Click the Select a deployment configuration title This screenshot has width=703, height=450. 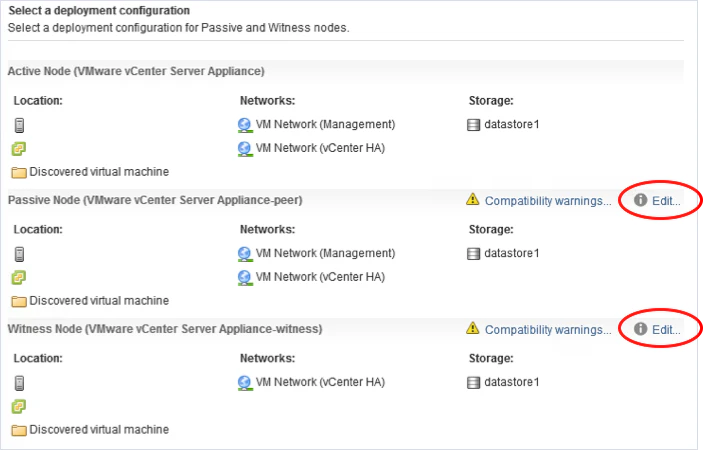point(99,10)
